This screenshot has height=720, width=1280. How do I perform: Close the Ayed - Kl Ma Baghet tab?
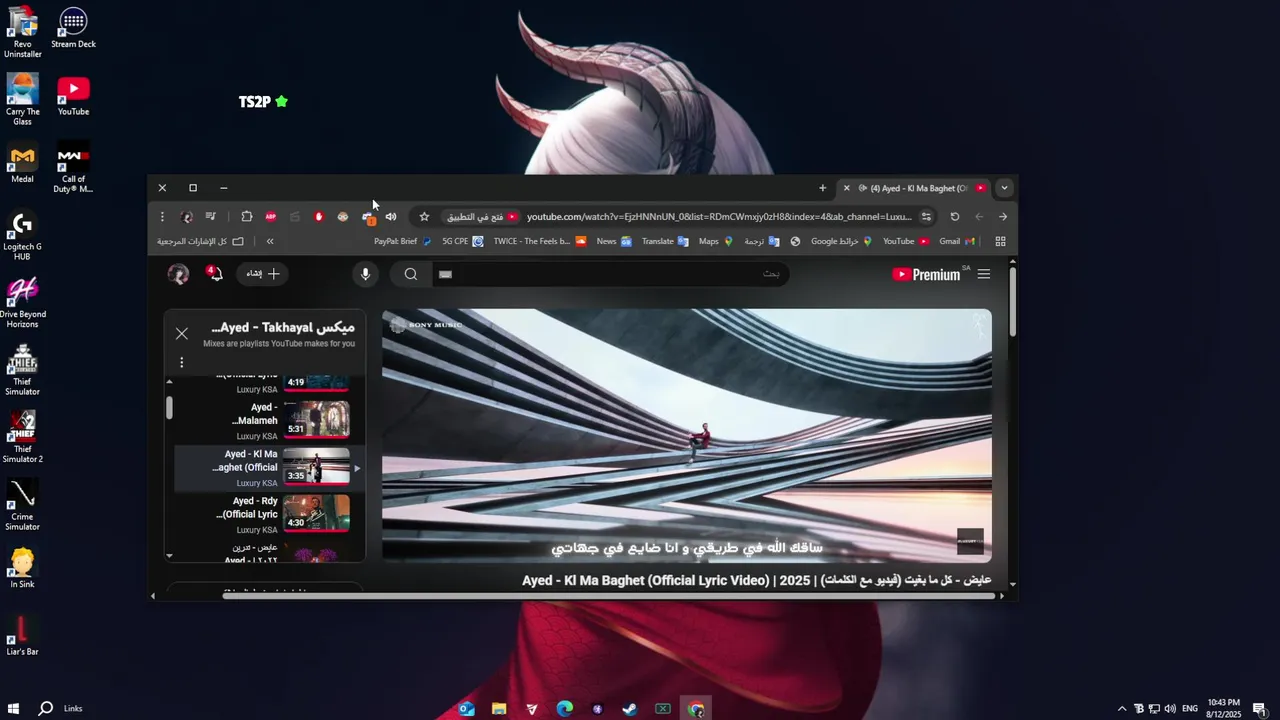(846, 188)
